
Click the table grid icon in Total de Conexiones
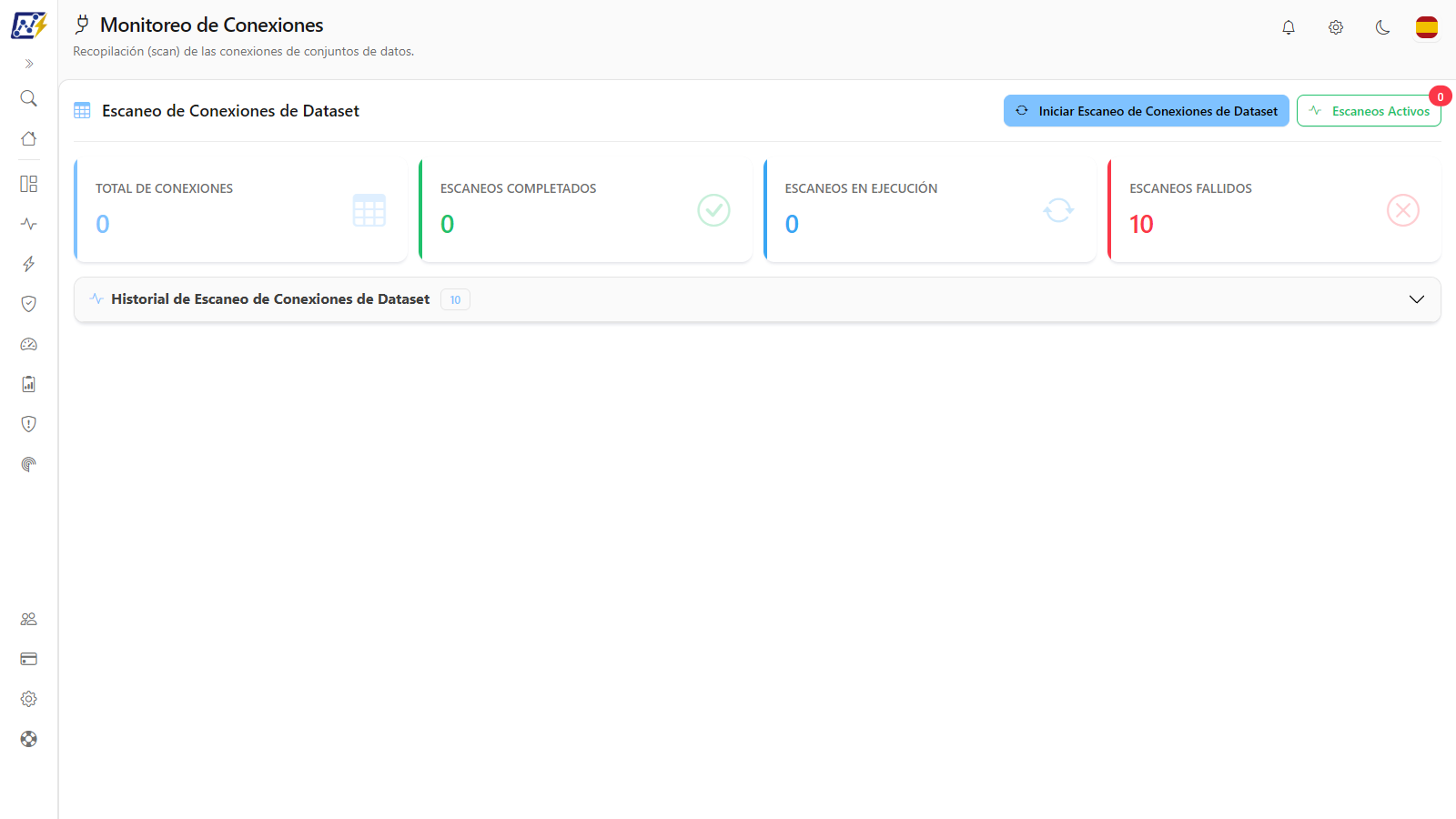(x=369, y=210)
